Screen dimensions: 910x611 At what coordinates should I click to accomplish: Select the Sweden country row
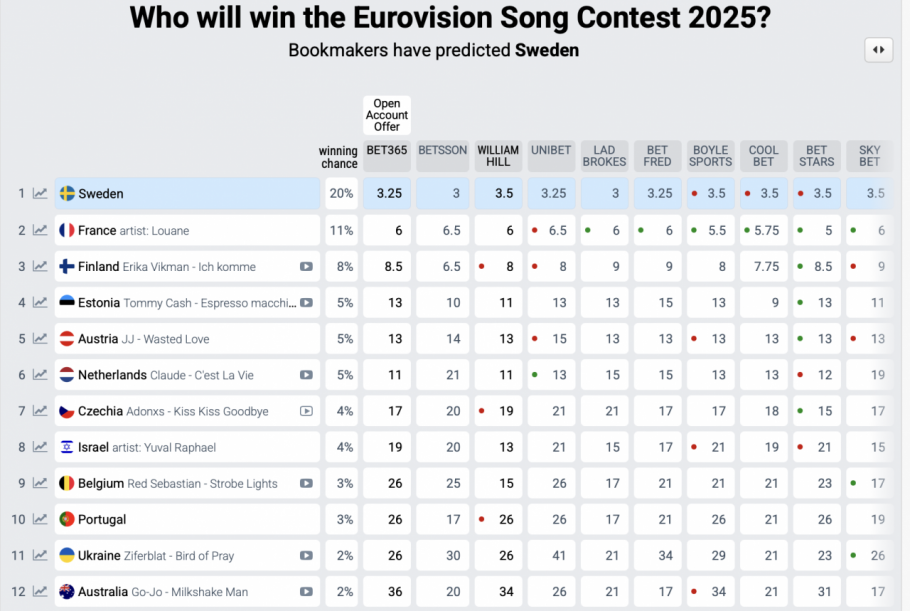pos(187,193)
